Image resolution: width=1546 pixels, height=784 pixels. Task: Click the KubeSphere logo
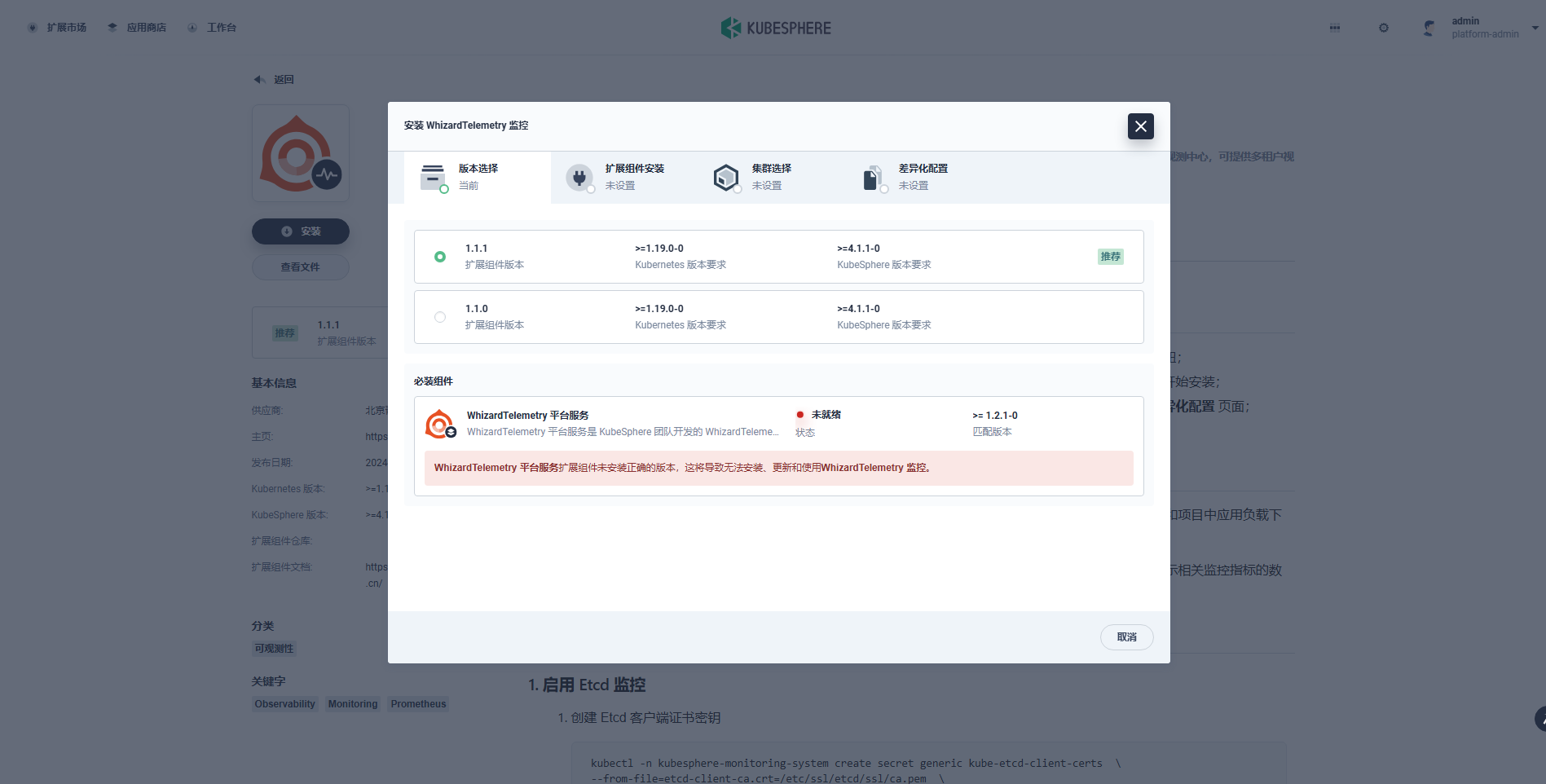tap(776, 28)
